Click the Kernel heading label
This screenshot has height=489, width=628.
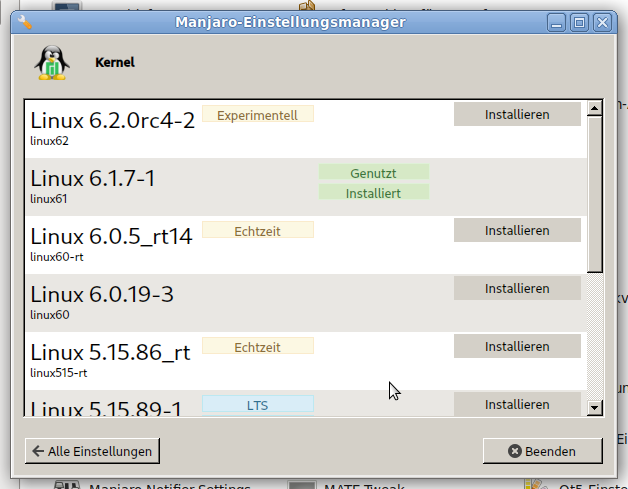point(115,62)
